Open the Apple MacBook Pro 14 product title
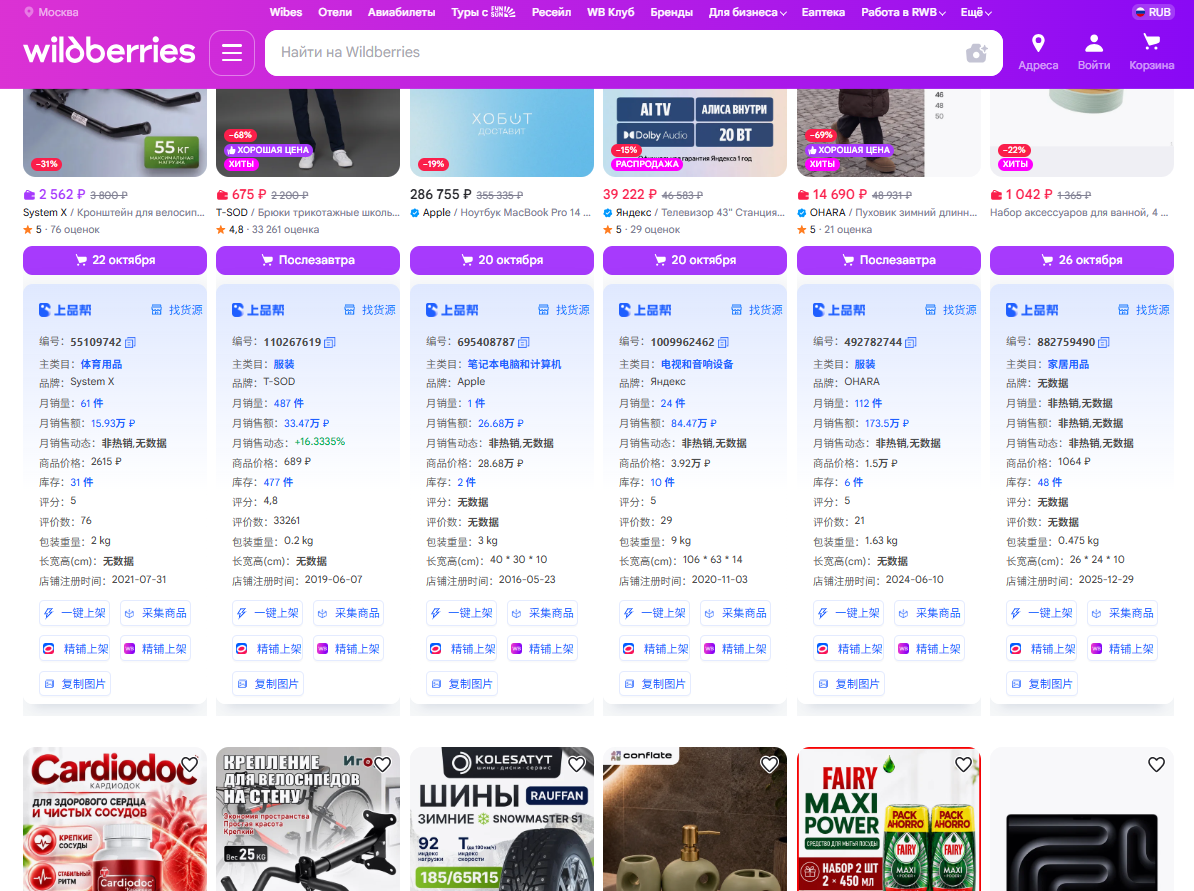 (x=500, y=212)
